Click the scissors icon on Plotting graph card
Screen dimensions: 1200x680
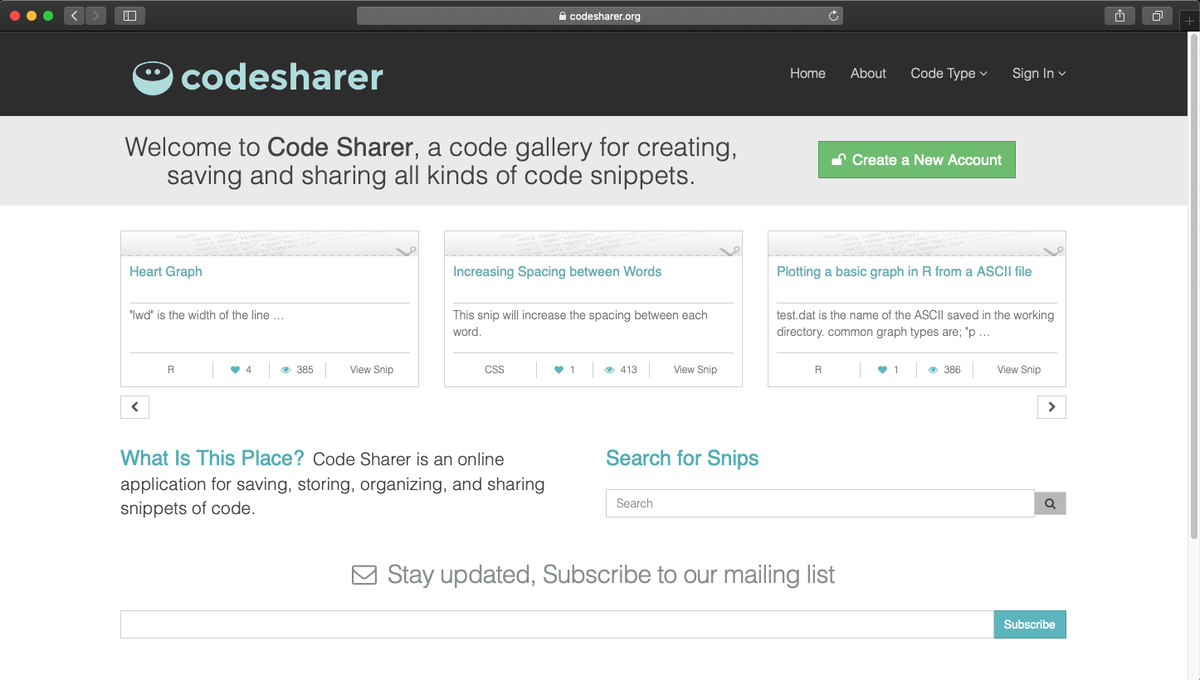point(1053,250)
